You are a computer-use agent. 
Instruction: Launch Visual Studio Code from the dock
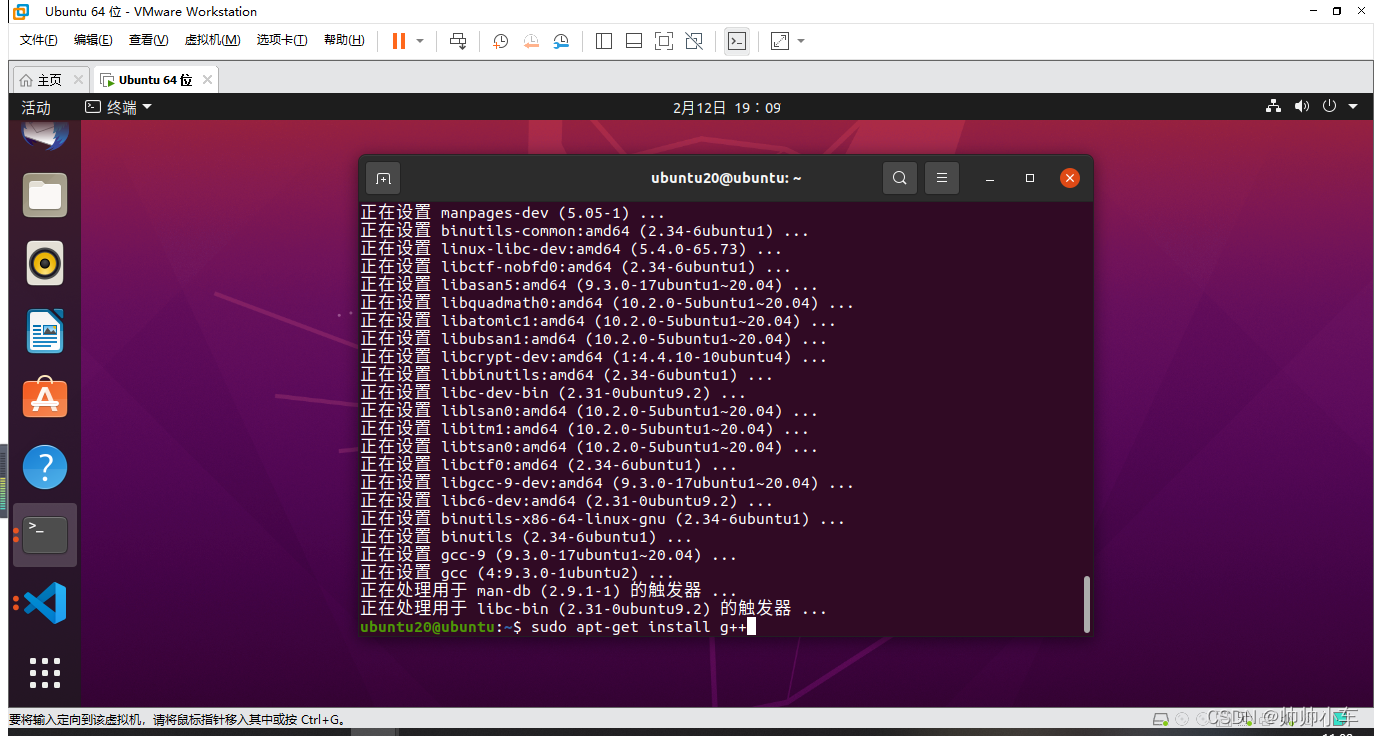45,603
